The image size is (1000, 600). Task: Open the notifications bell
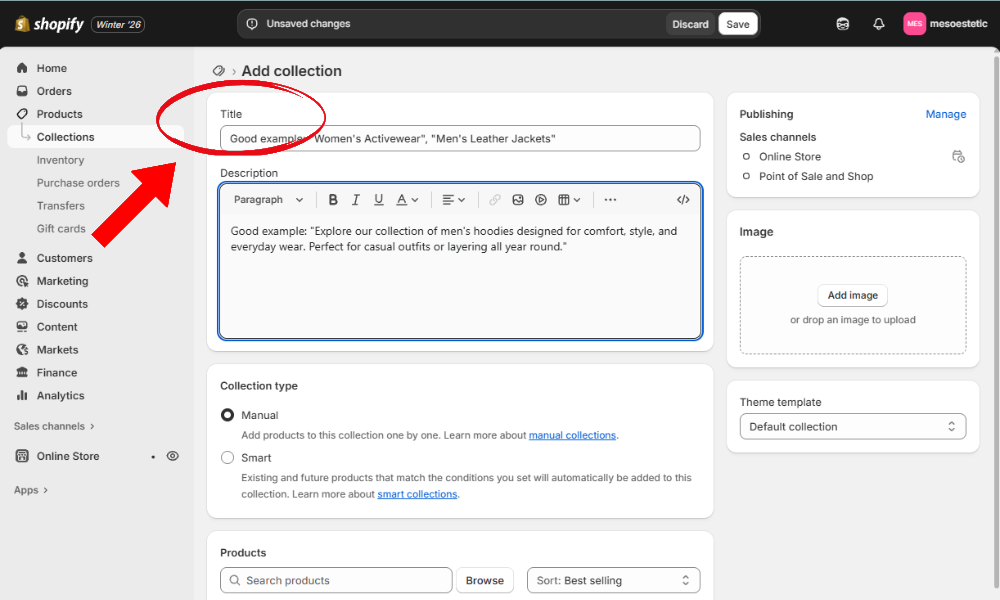[879, 24]
